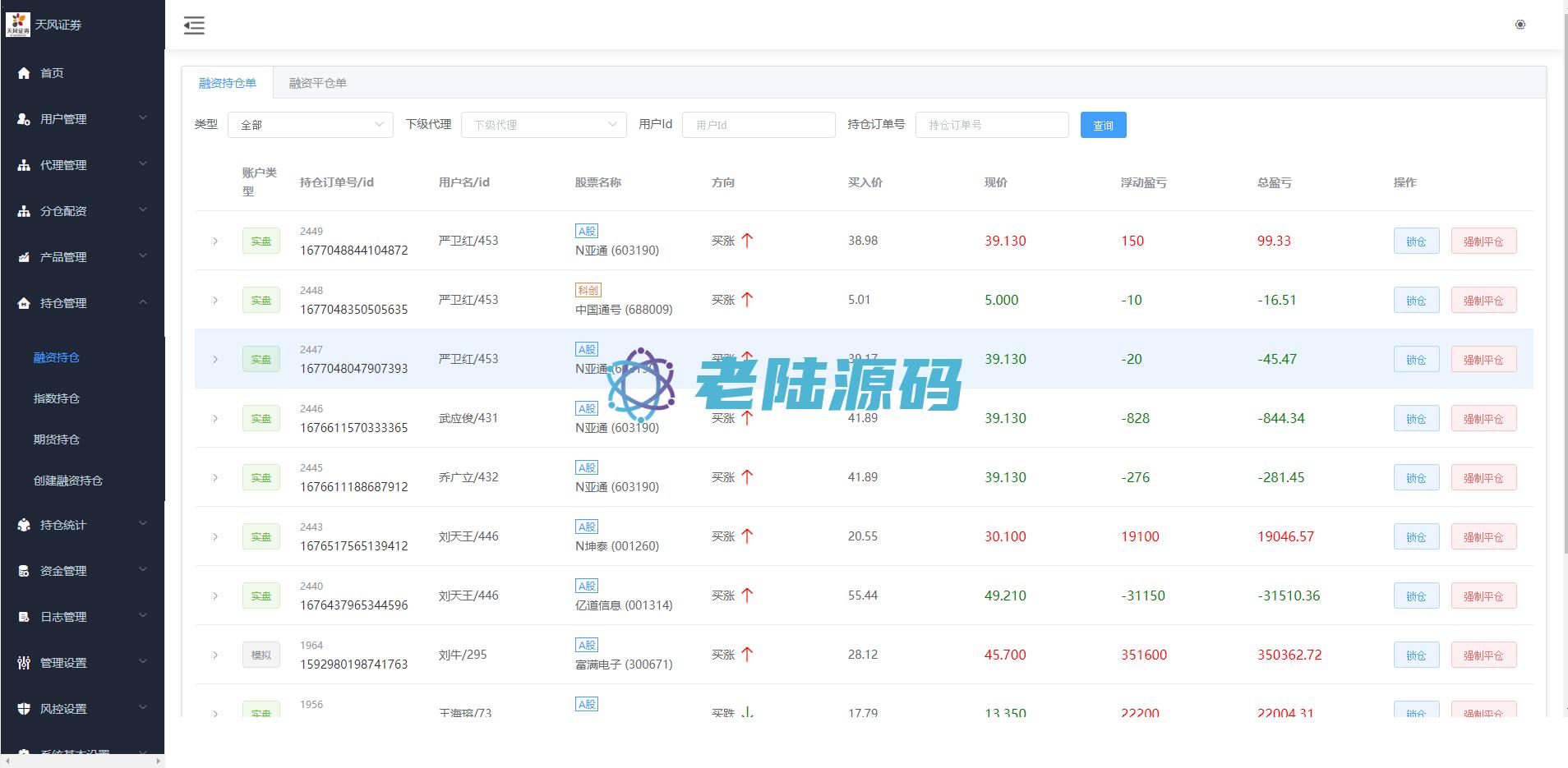This screenshot has height=768, width=1568.
Task: Collapse the sidebar with the hamburger icon
Action: point(194,25)
